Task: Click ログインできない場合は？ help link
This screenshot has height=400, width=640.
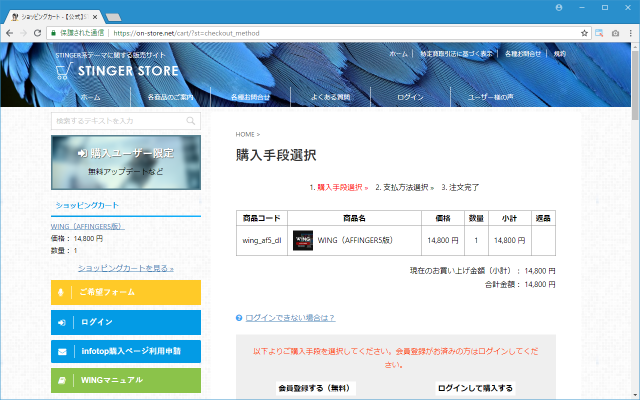Action: (x=290, y=318)
